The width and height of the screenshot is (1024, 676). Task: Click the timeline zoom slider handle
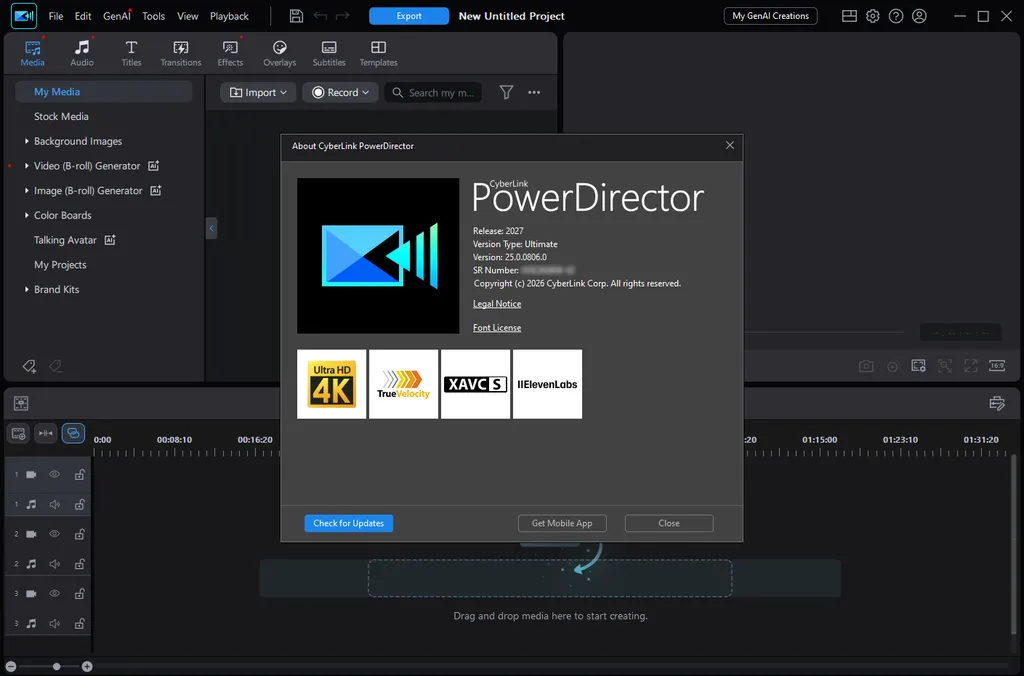coord(57,666)
